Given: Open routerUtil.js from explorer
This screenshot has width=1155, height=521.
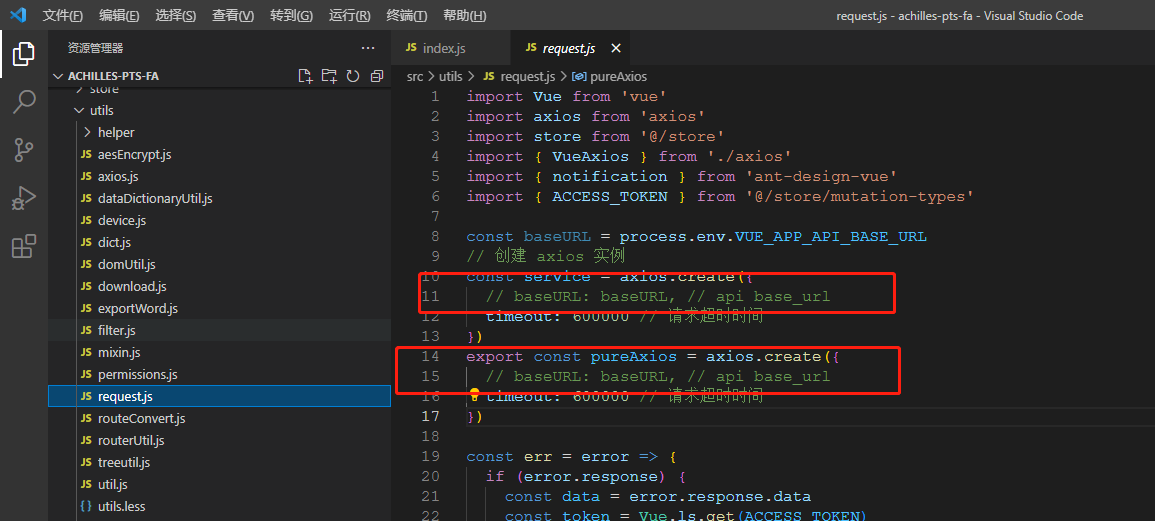Looking at the screenshot, I should click(220, 441).
